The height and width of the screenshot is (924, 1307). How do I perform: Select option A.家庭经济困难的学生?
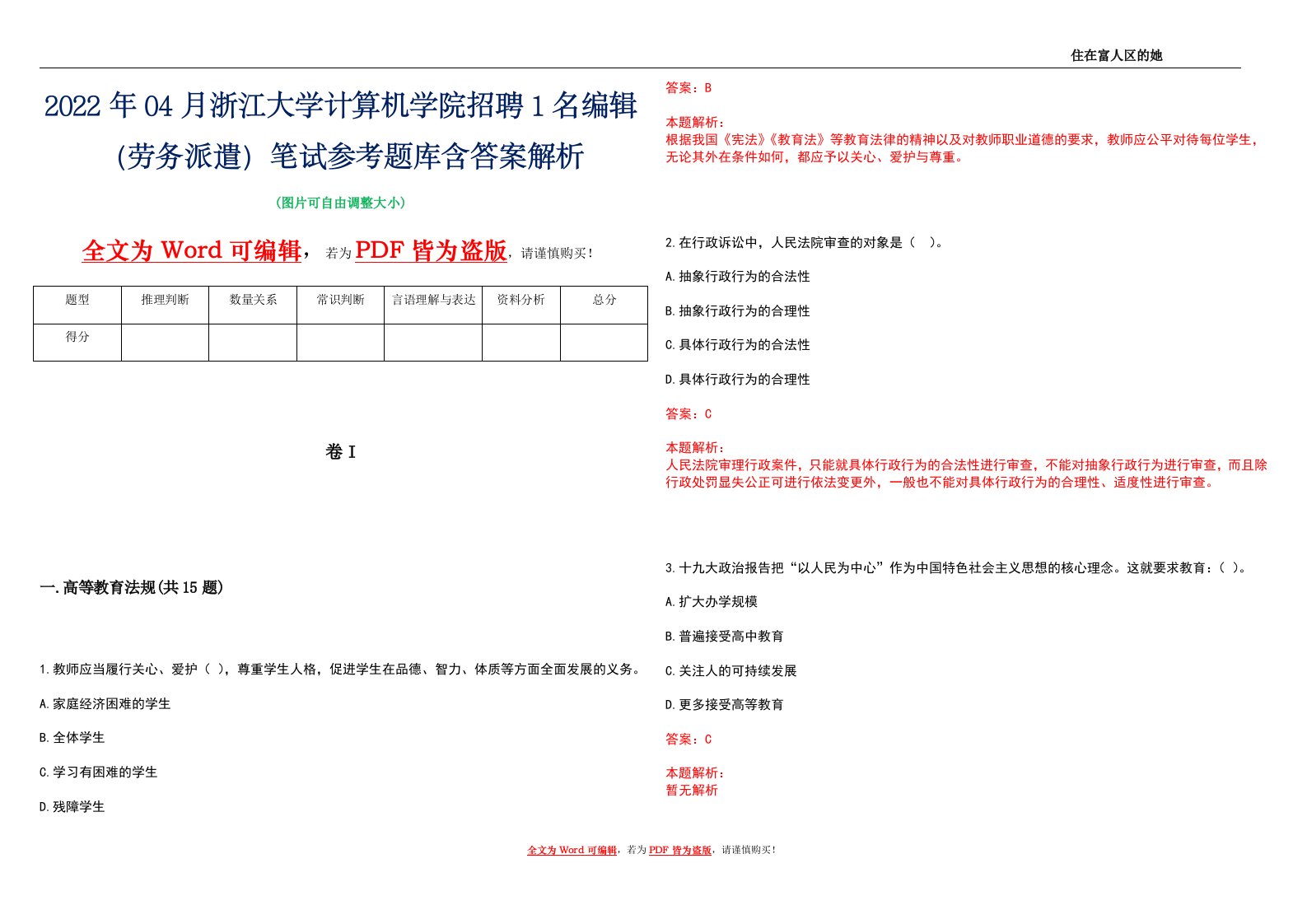click(105, 703)
